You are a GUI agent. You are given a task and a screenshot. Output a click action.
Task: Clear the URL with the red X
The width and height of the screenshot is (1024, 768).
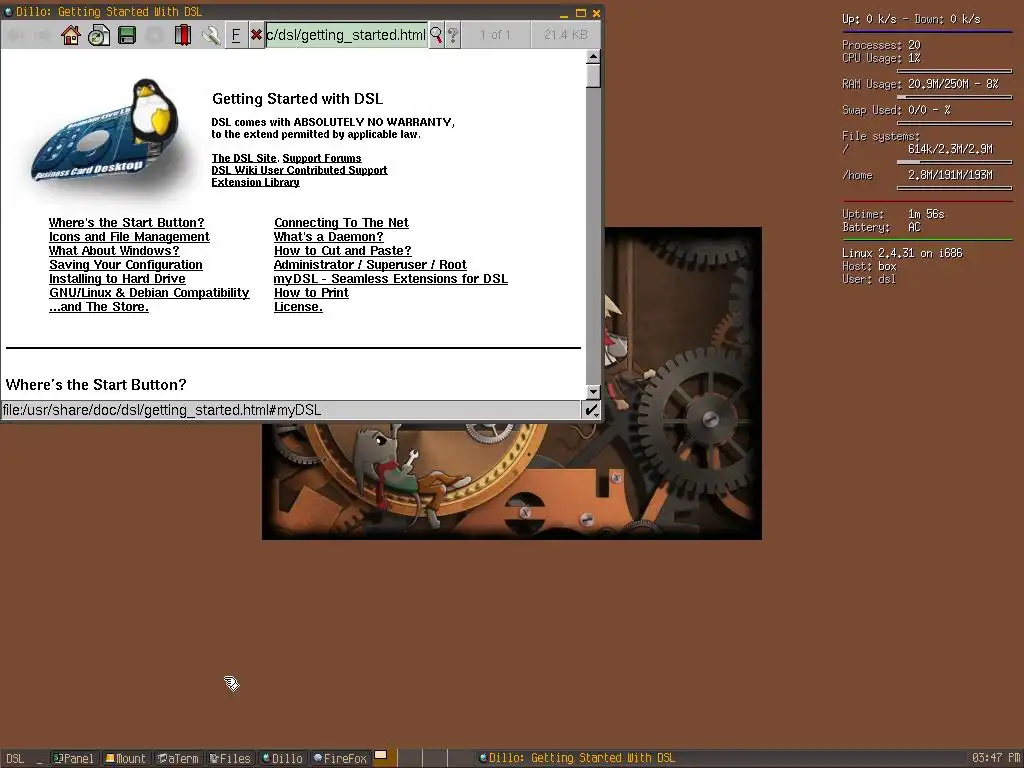[x=256, y=35]
